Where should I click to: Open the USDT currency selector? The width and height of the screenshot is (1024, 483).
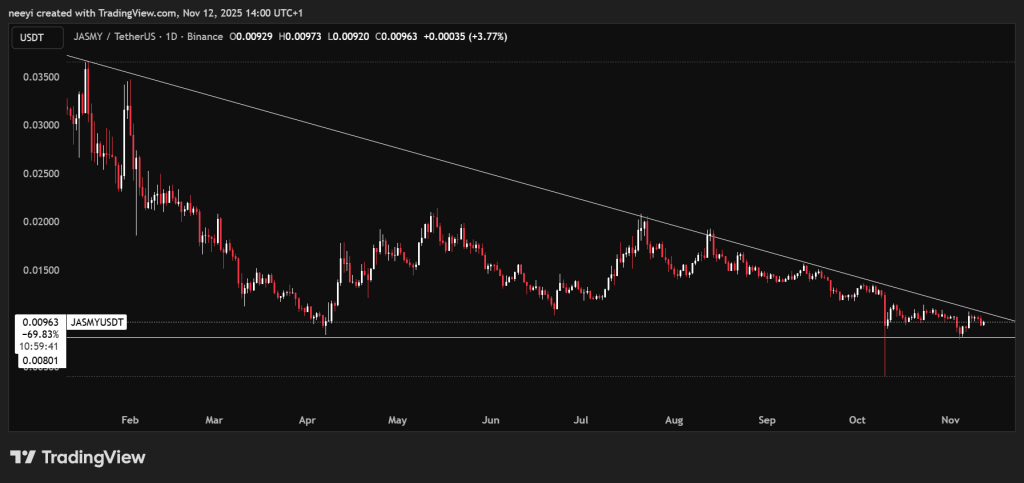click(33, 38)
